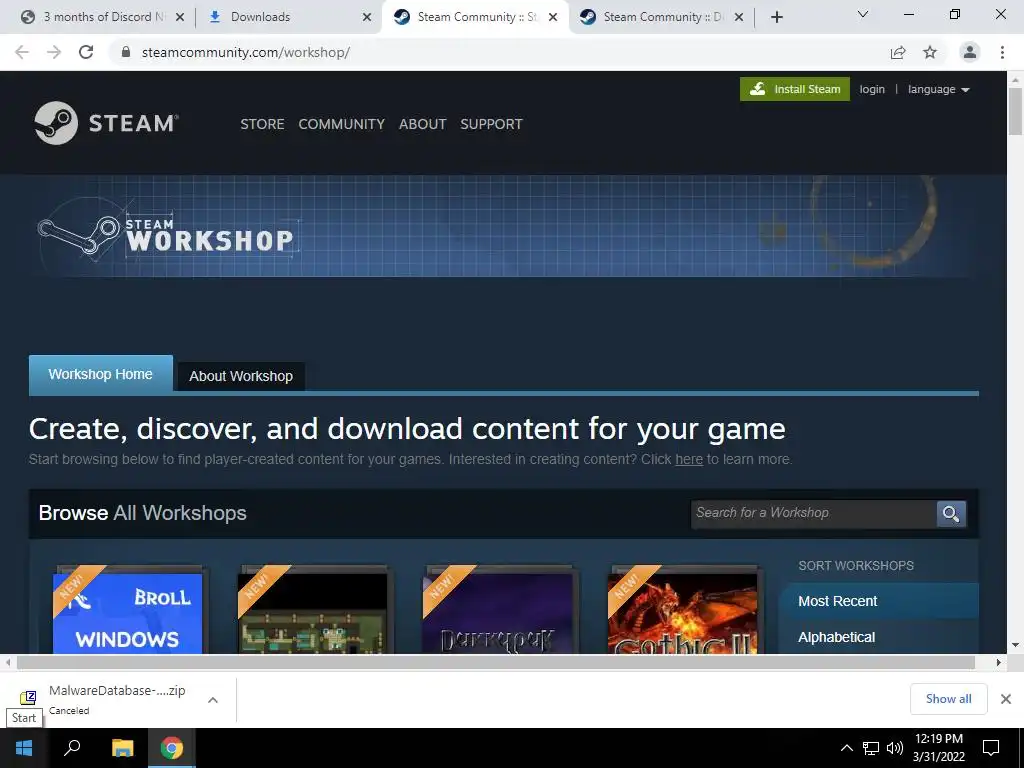Open the COMMUNITY menu
The height and width of the screenshot is (768, 1024).
pyautogui.click(x=342, y=124)
